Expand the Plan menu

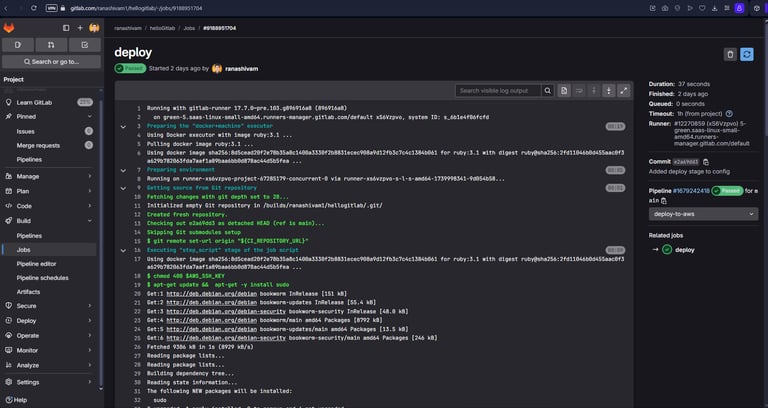pos(48,191)
